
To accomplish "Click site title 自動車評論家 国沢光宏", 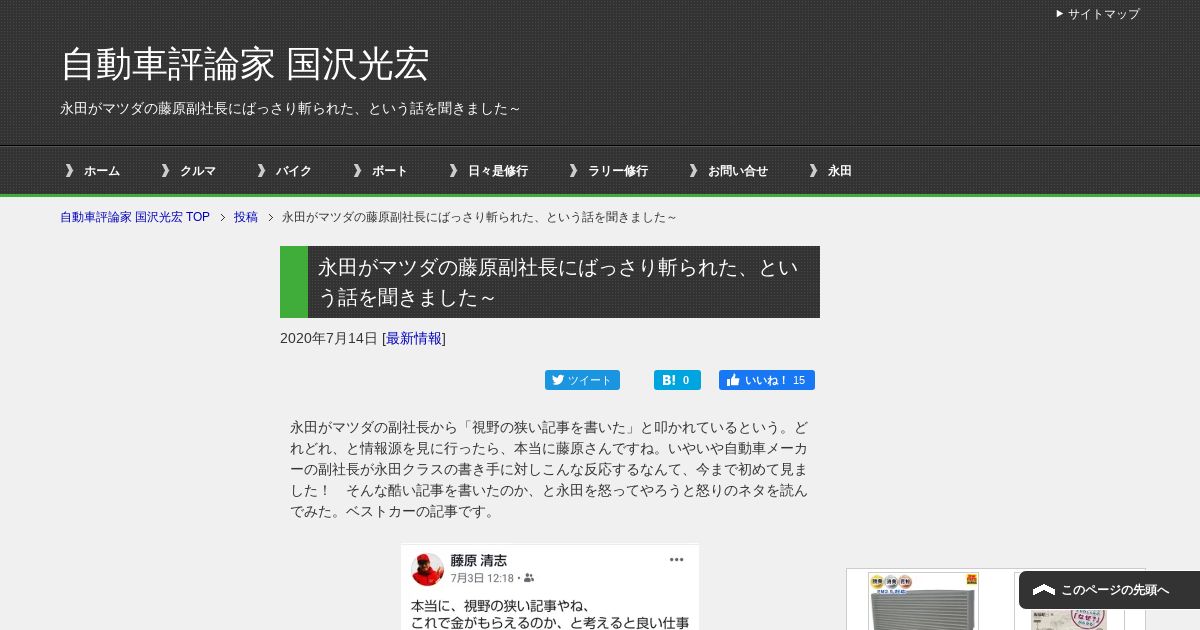I will (x=245, y=64).
